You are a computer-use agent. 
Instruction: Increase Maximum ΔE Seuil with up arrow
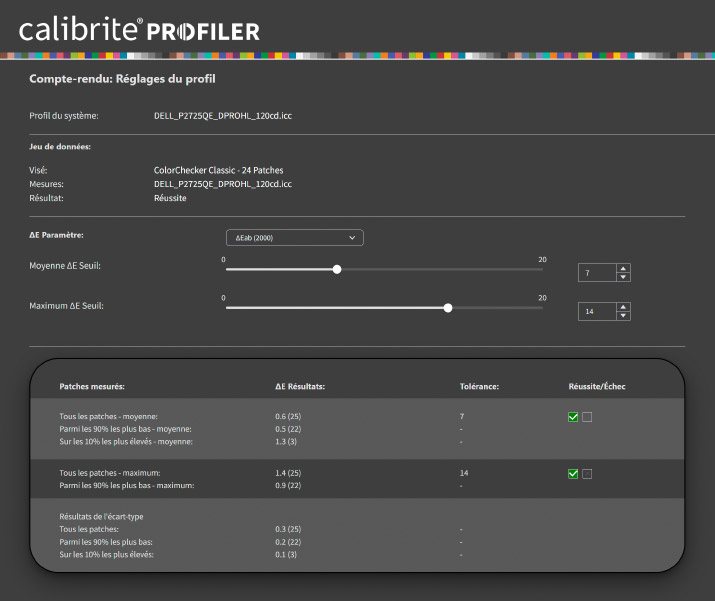pyautogui.click(x=623, y=308)
